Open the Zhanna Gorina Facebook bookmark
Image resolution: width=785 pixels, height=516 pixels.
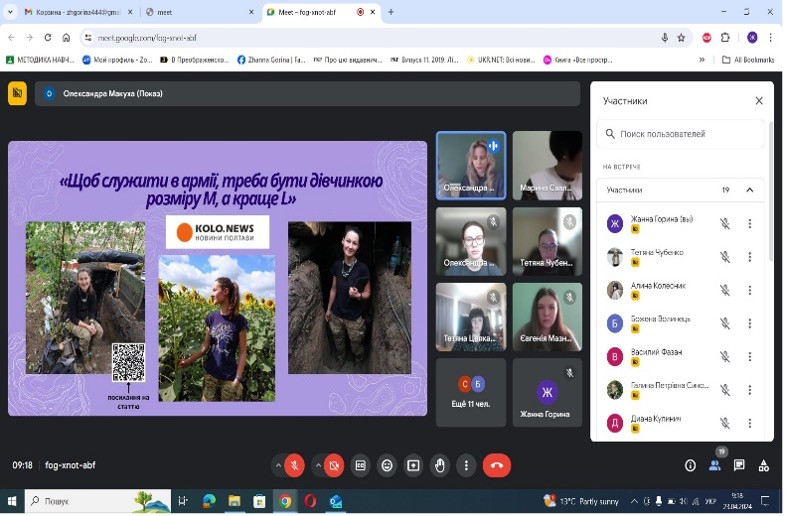pyautogui.click(x=271, y=60)
